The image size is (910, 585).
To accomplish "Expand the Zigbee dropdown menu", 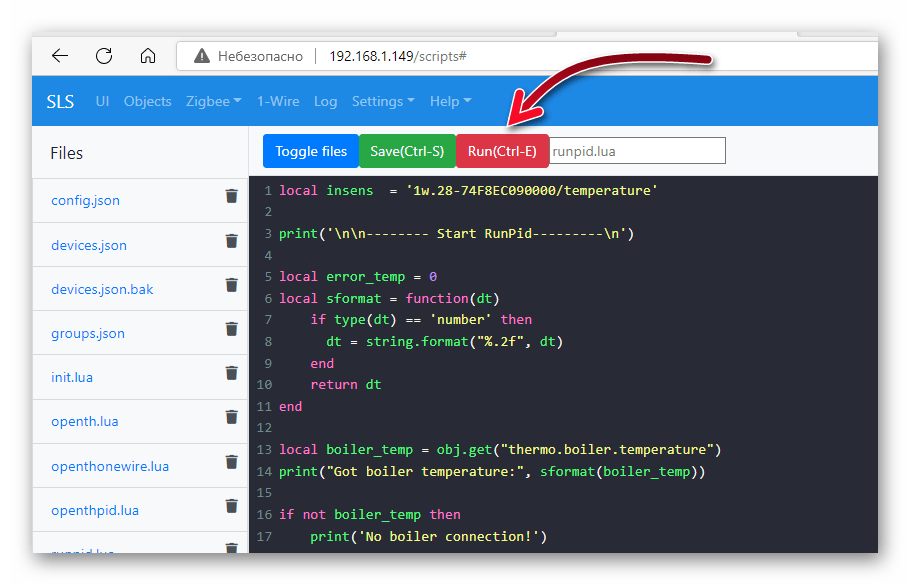I will pos(213,101).
